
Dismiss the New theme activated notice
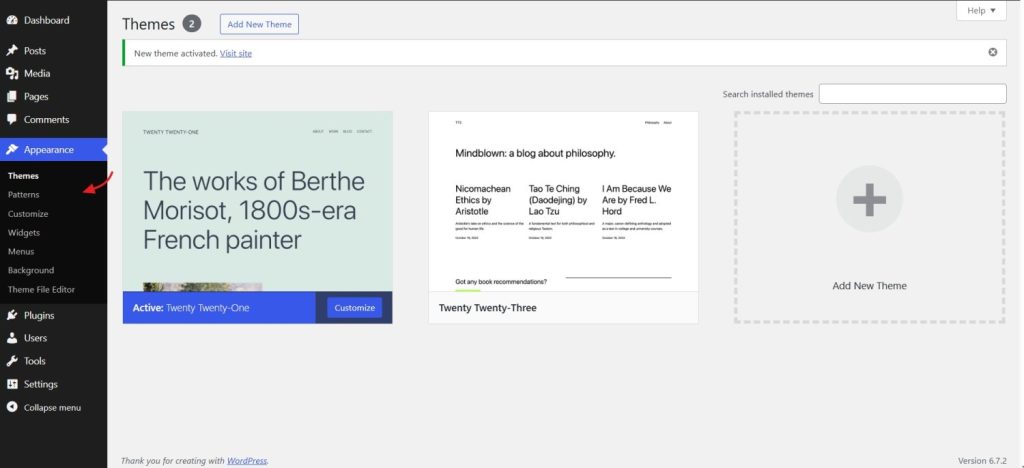(x=993, y=52)
